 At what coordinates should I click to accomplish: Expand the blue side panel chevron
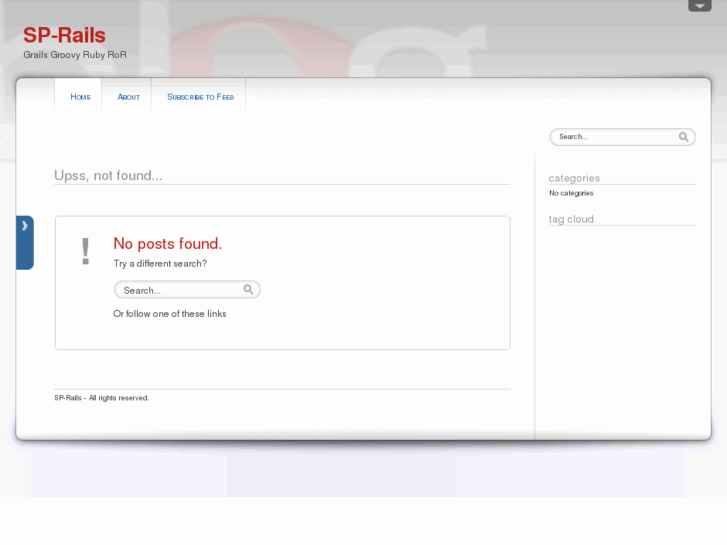pyautogui.click(x=25, y=242)
